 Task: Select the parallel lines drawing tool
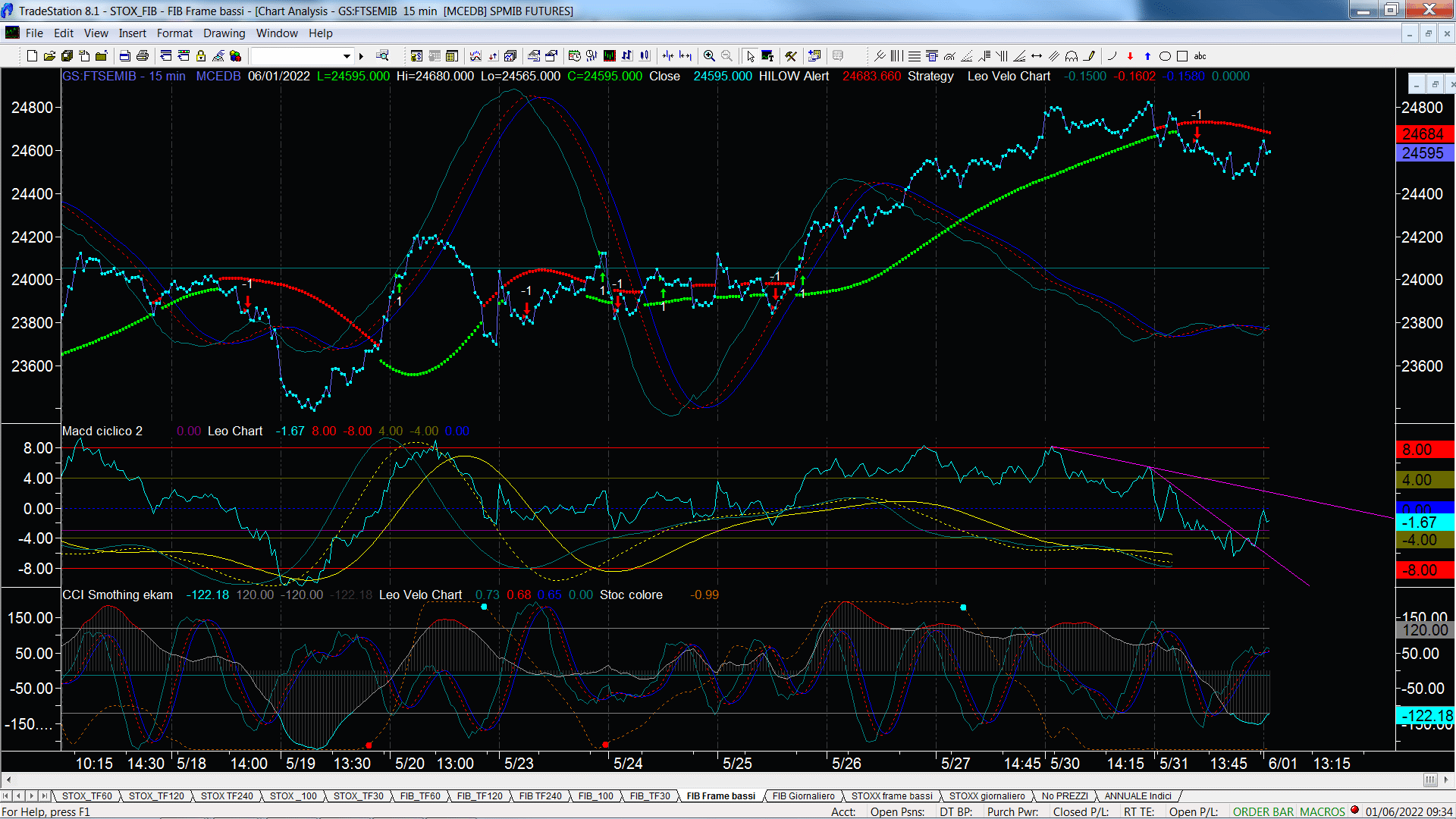click(1054, 56)
